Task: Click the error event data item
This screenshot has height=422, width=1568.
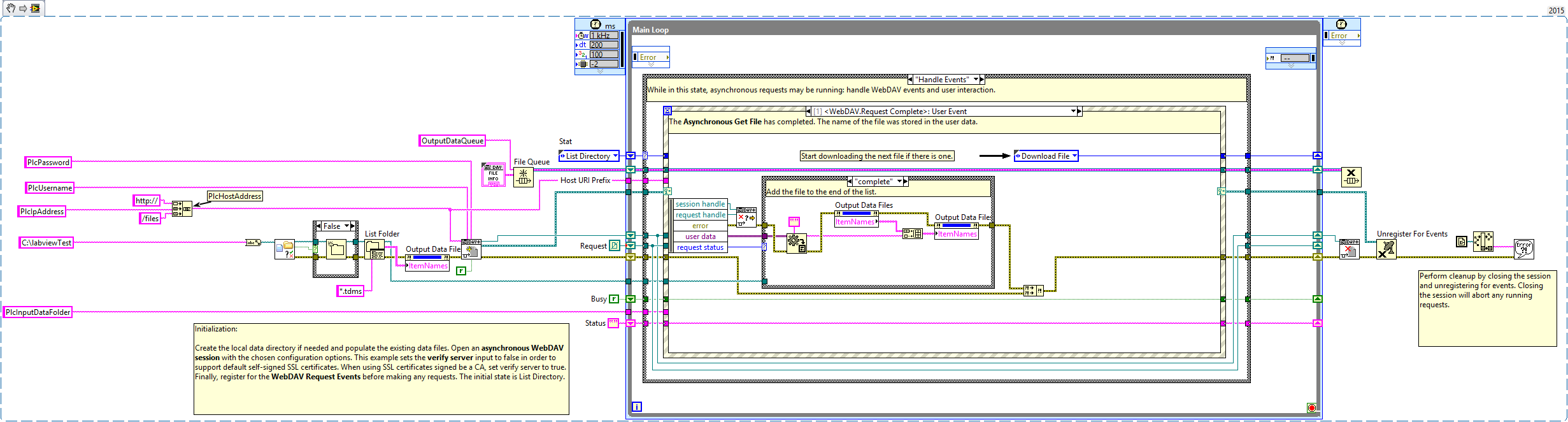Action: pyautogui.click(x=700, y=226)
